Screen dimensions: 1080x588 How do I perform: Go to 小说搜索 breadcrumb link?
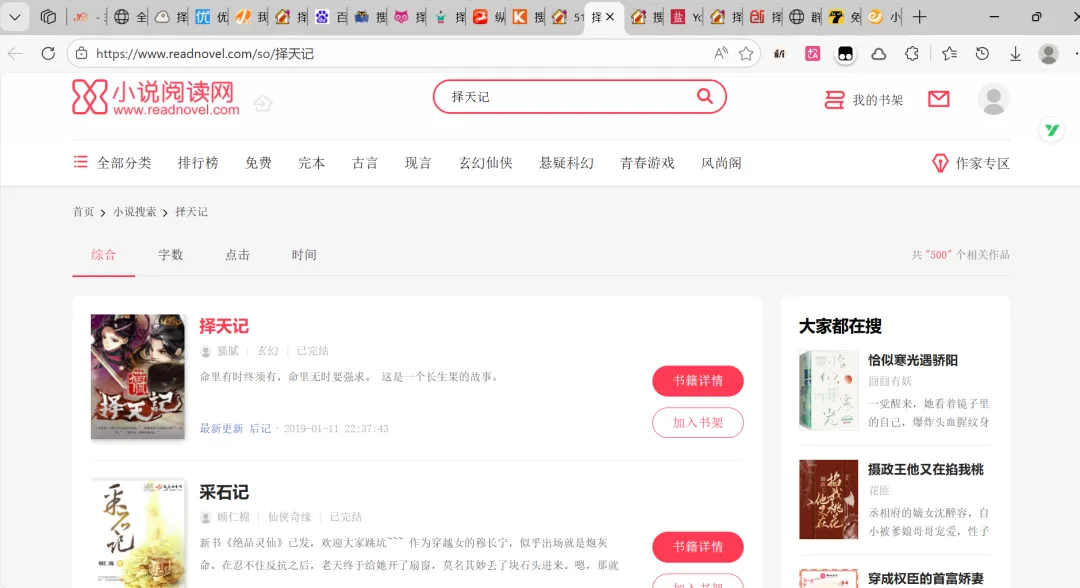(x=134, y=212)
